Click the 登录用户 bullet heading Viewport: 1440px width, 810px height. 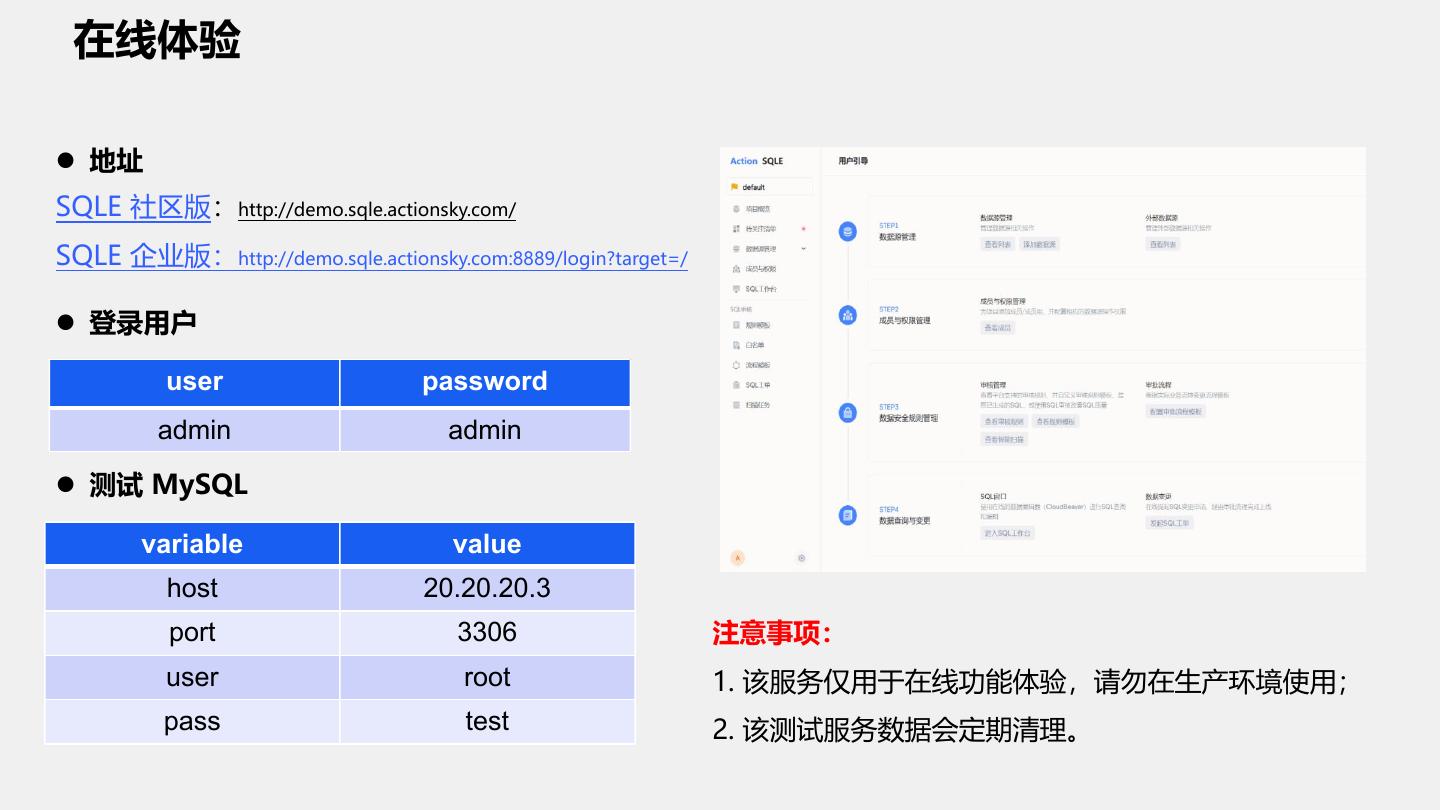point(143,323)
